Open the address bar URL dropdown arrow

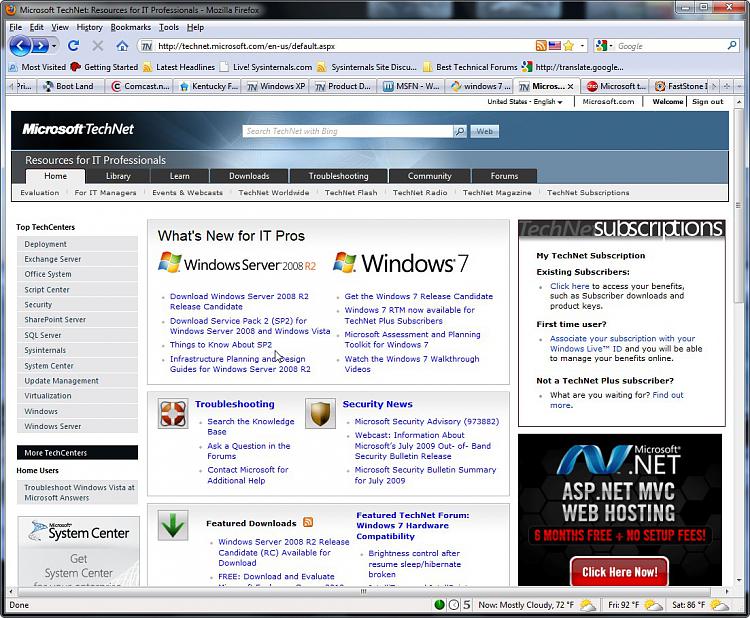point(582,46)
